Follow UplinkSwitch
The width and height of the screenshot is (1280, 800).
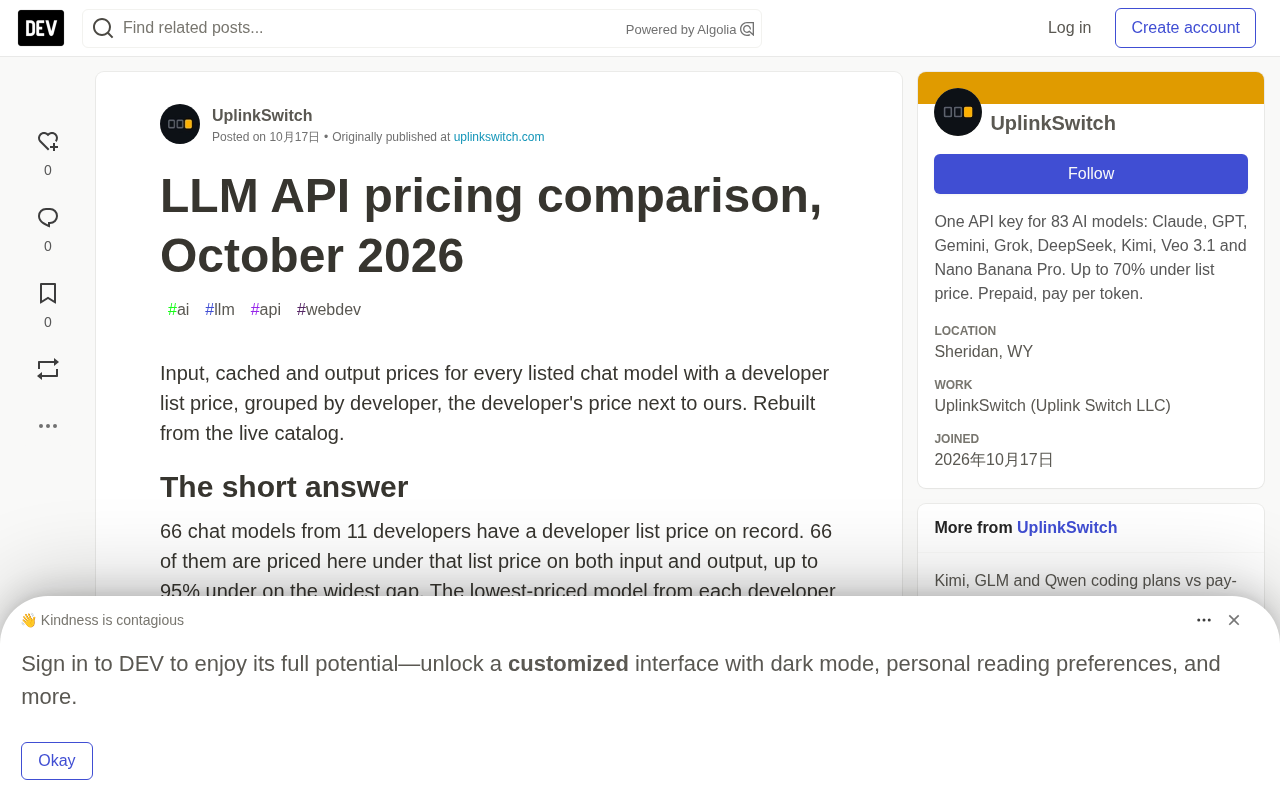[1091, 174]
